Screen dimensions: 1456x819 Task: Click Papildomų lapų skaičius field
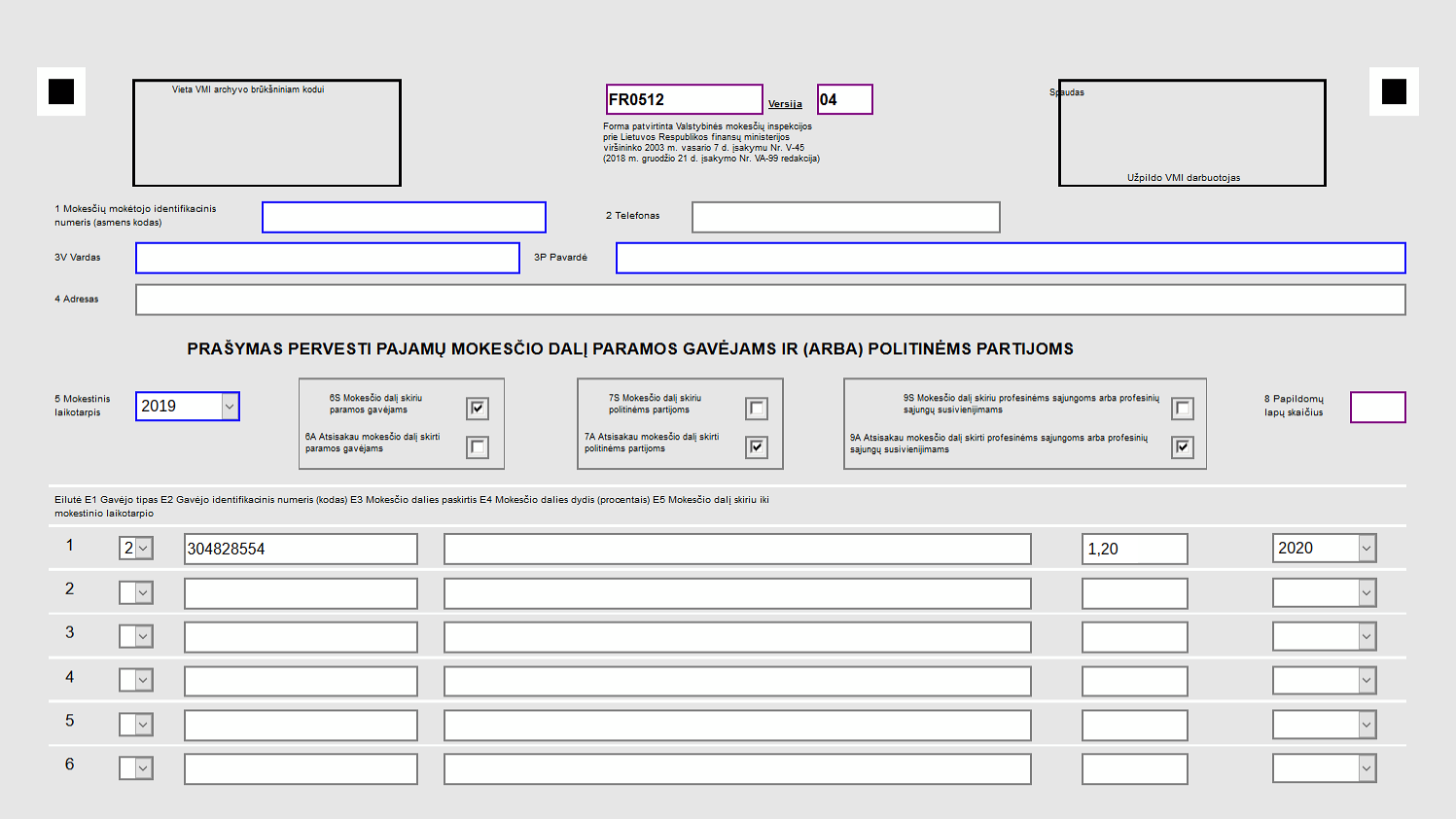tap(1377, 408)
